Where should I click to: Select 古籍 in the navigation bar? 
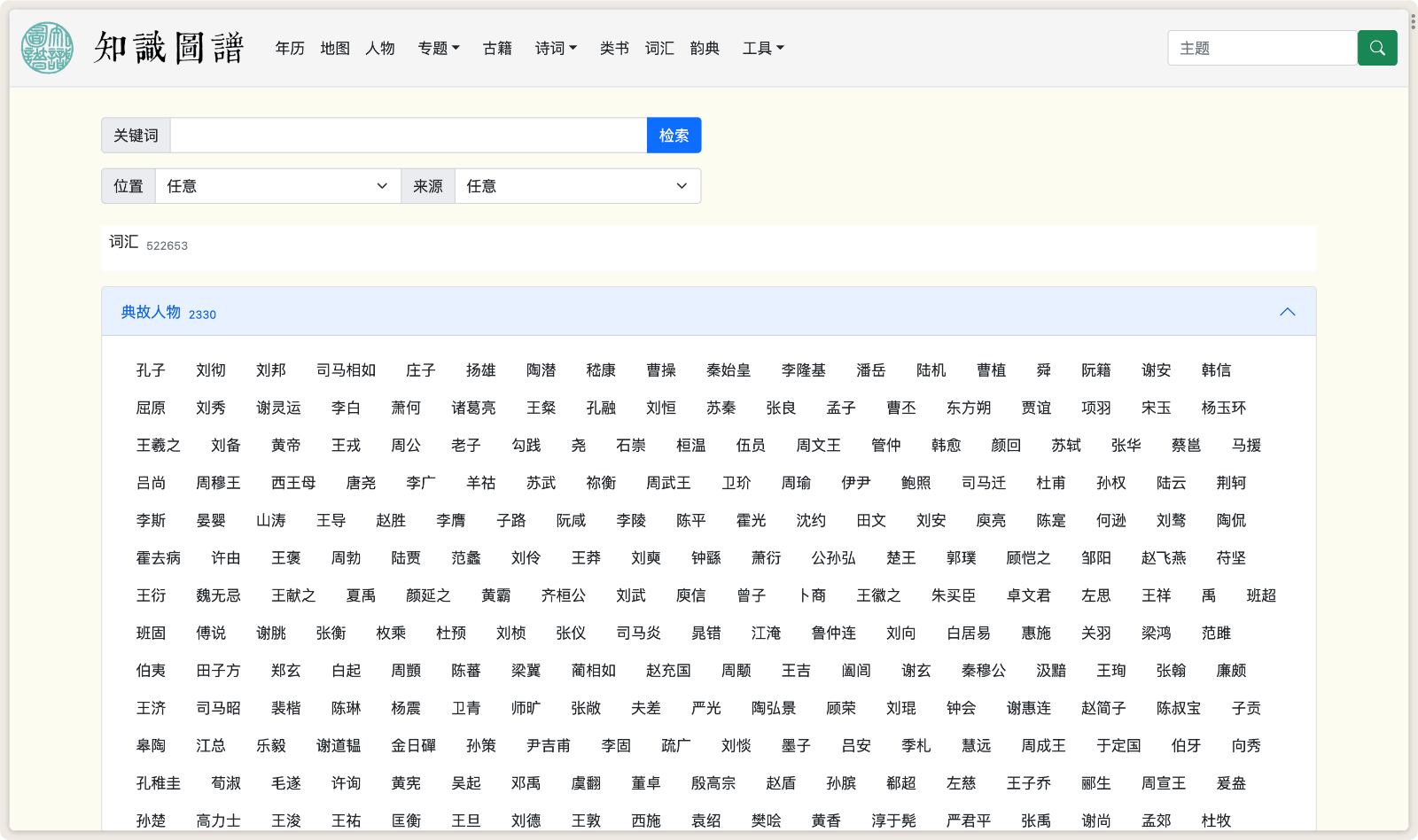click(497, 48)
